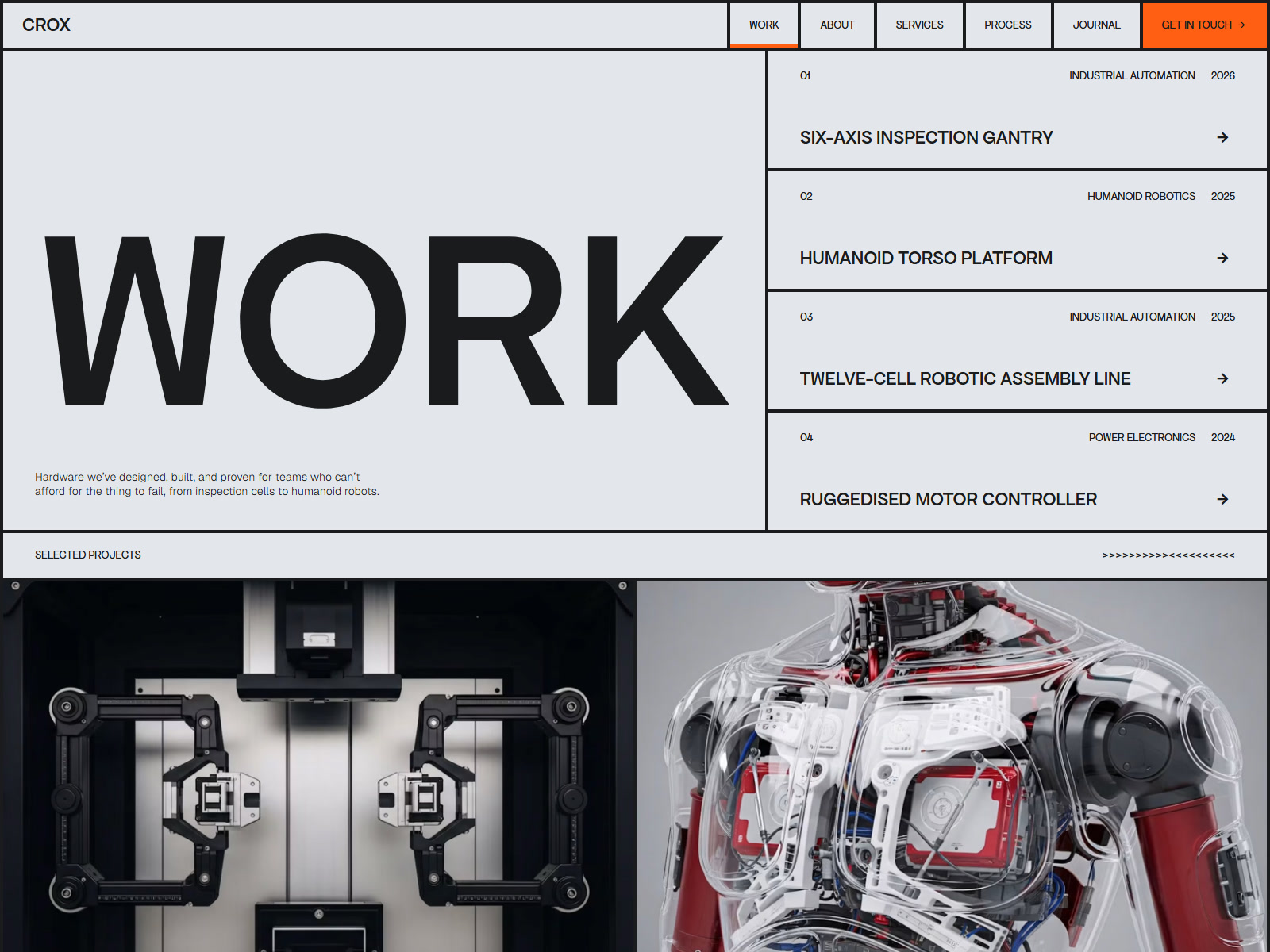Click the Get In Touch button

pos(1204,25)
